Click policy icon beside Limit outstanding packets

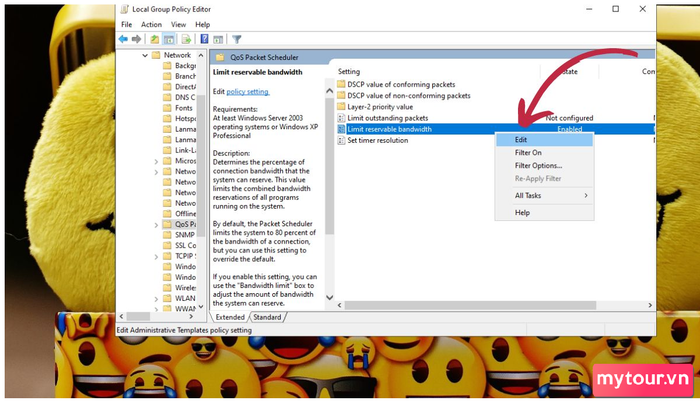(x=342, y=118)
